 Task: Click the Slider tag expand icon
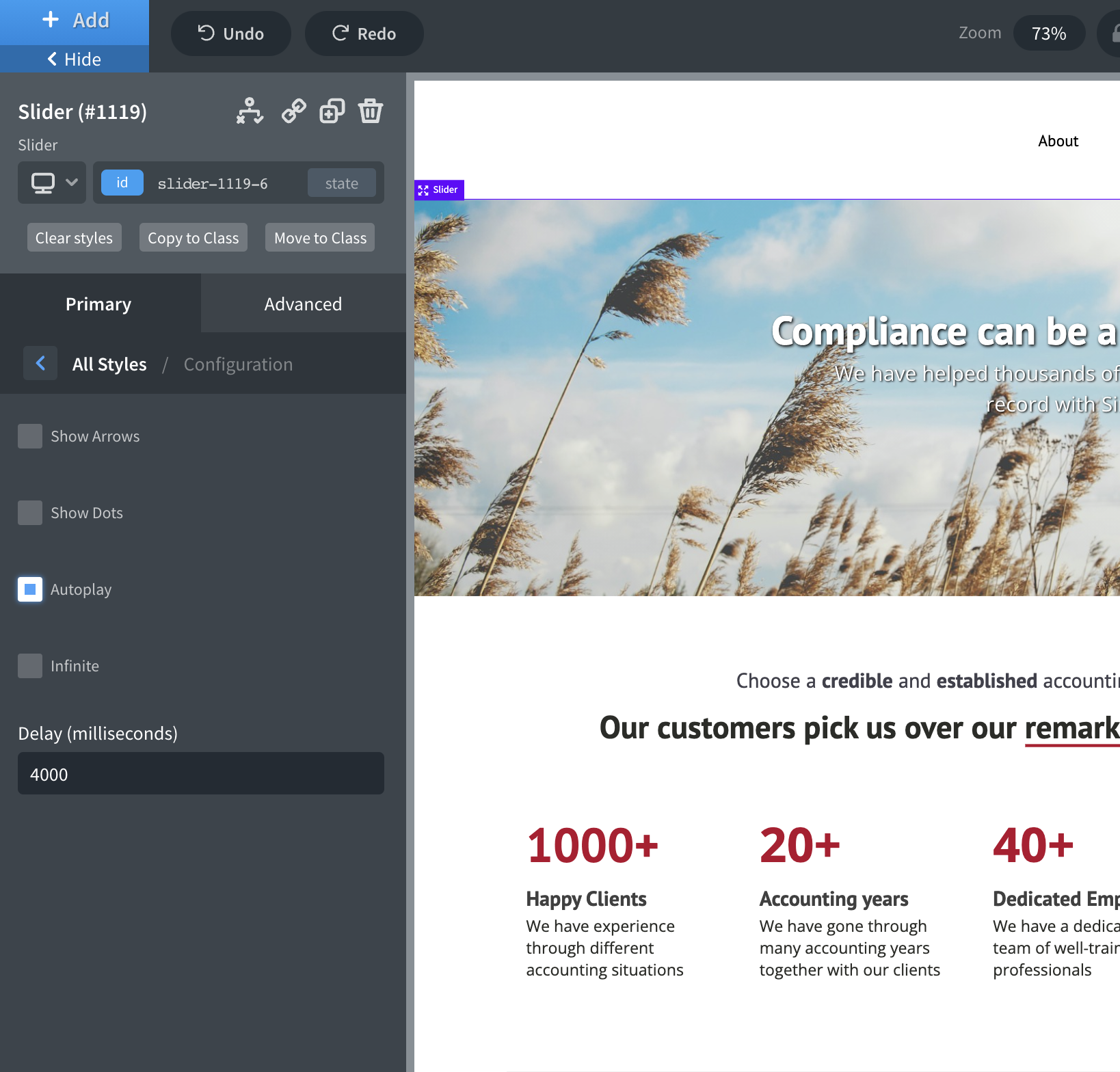pyautogui.click(x=423, y=190)
